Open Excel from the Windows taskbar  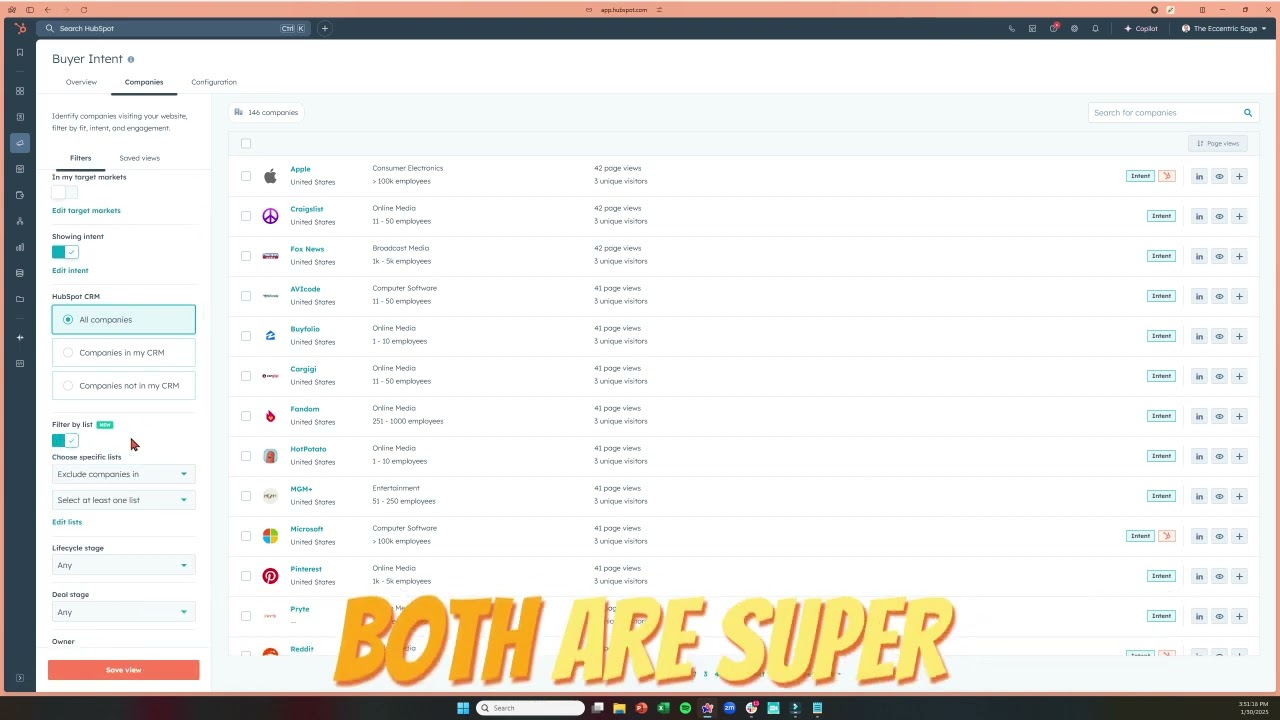pyautogui.click(x=663, y=708)
